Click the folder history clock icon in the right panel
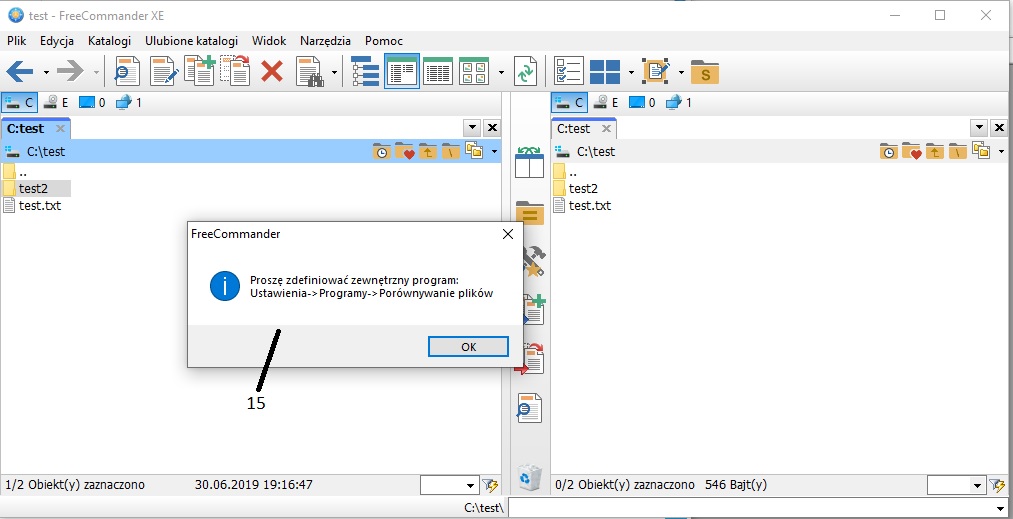The image size is (1013, 519). point(889,152)
